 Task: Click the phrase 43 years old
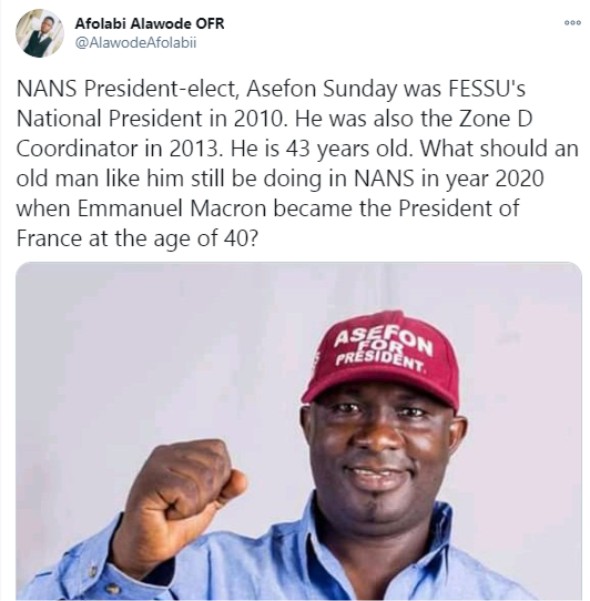[349, 149]
